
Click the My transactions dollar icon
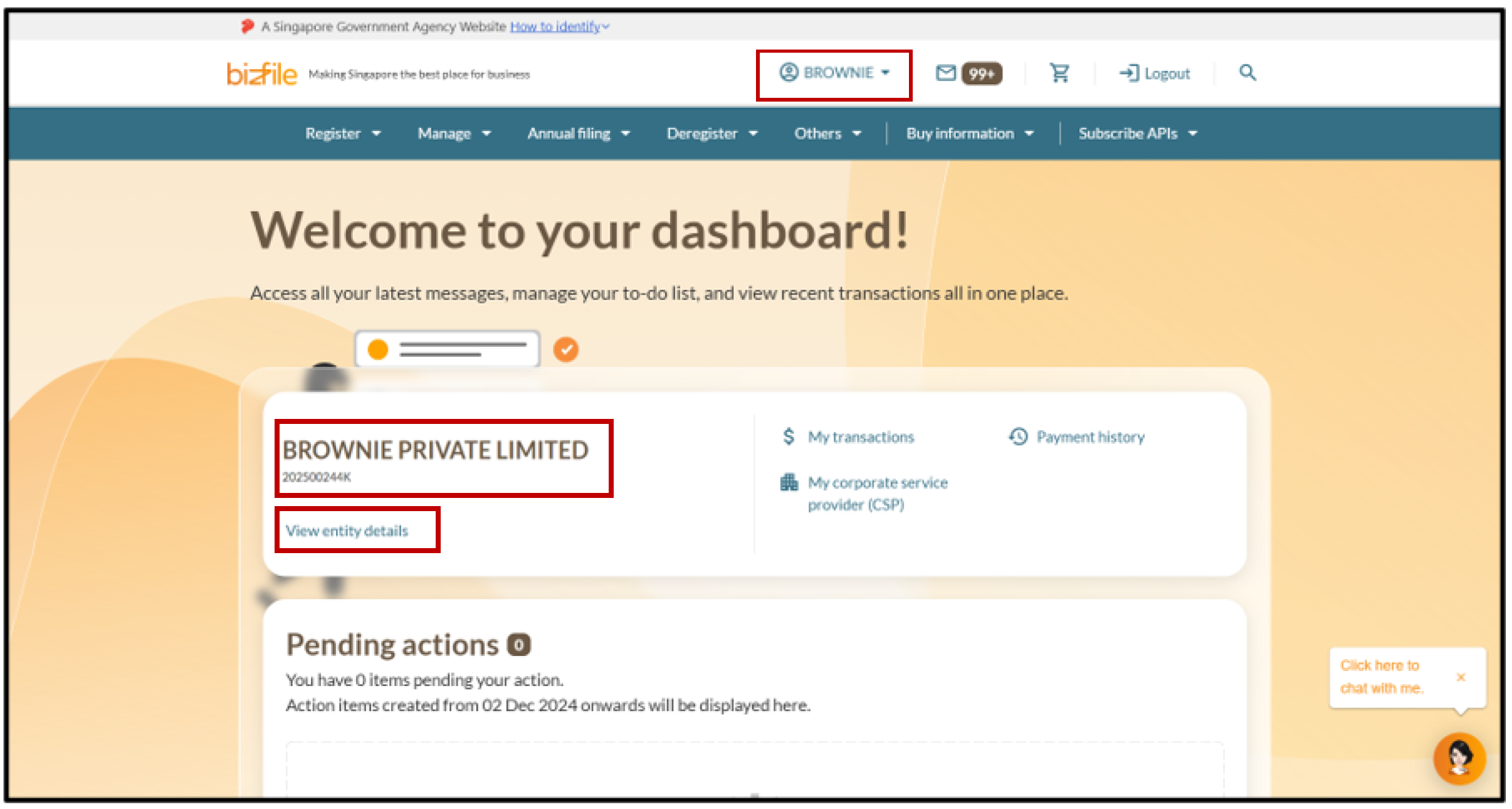[789, 436]
